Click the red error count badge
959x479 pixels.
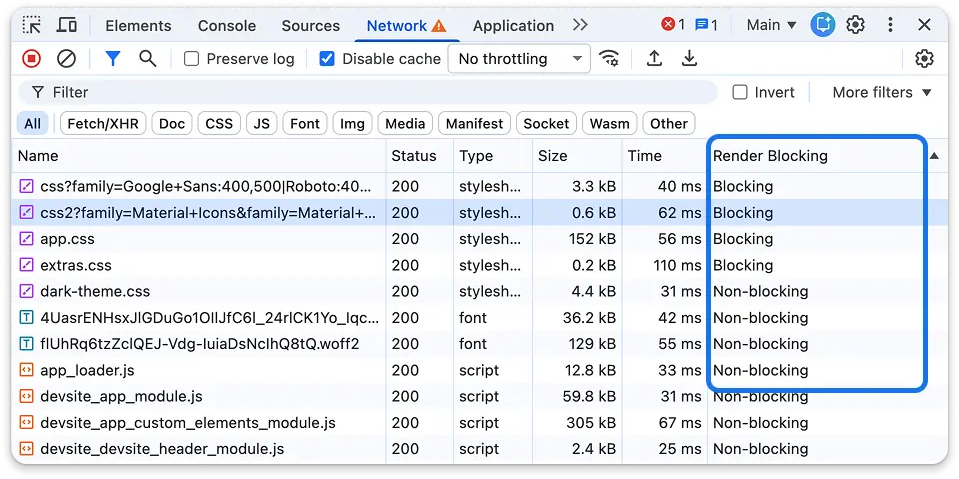click(x=673, y=25)
